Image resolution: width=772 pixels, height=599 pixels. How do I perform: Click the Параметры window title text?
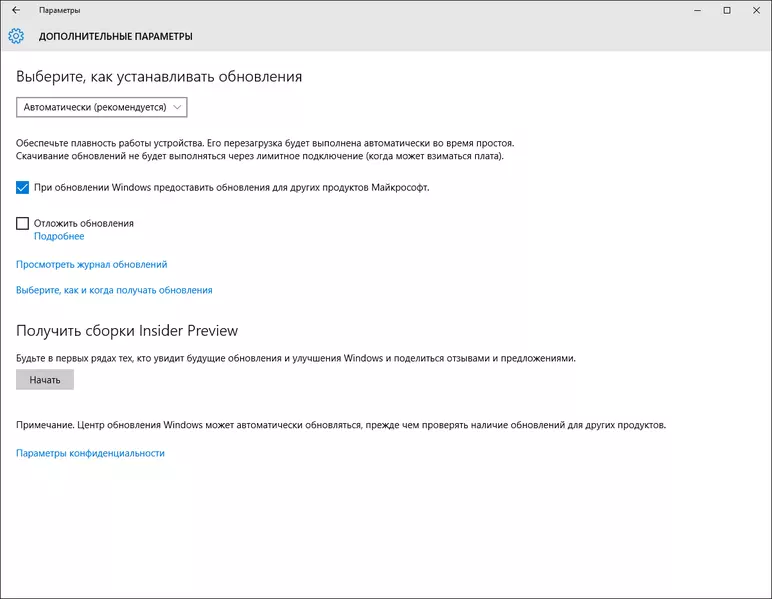click(60, 10)
